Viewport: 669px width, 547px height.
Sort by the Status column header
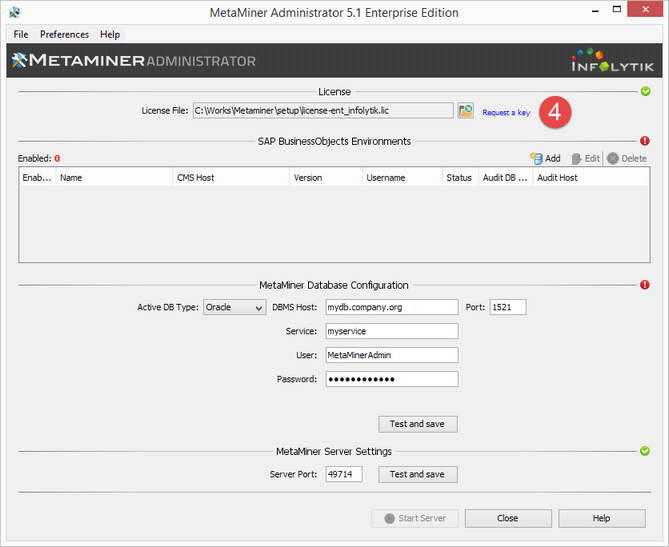click(x=460, y=177)
